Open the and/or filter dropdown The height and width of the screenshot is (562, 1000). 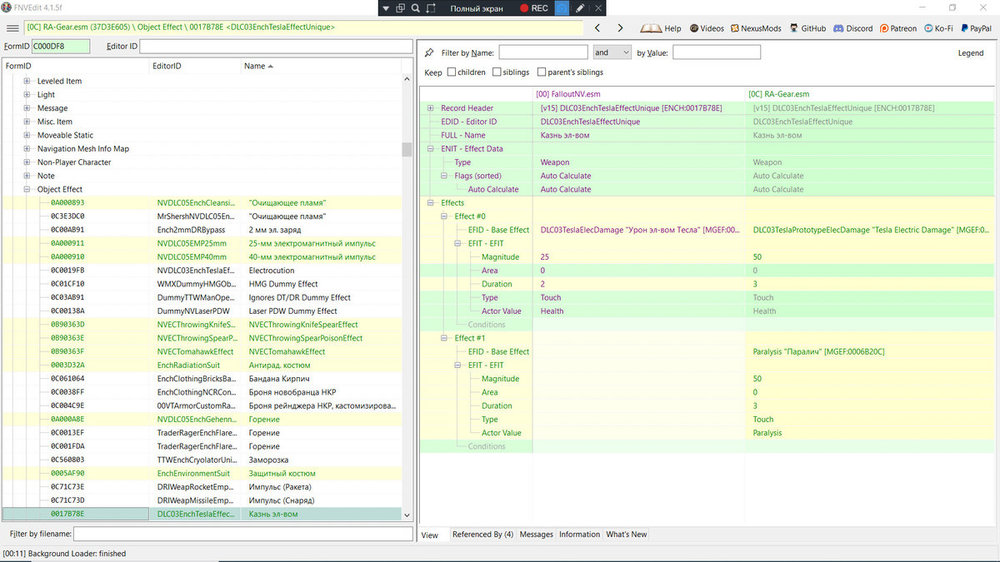[x=612, y=52]
